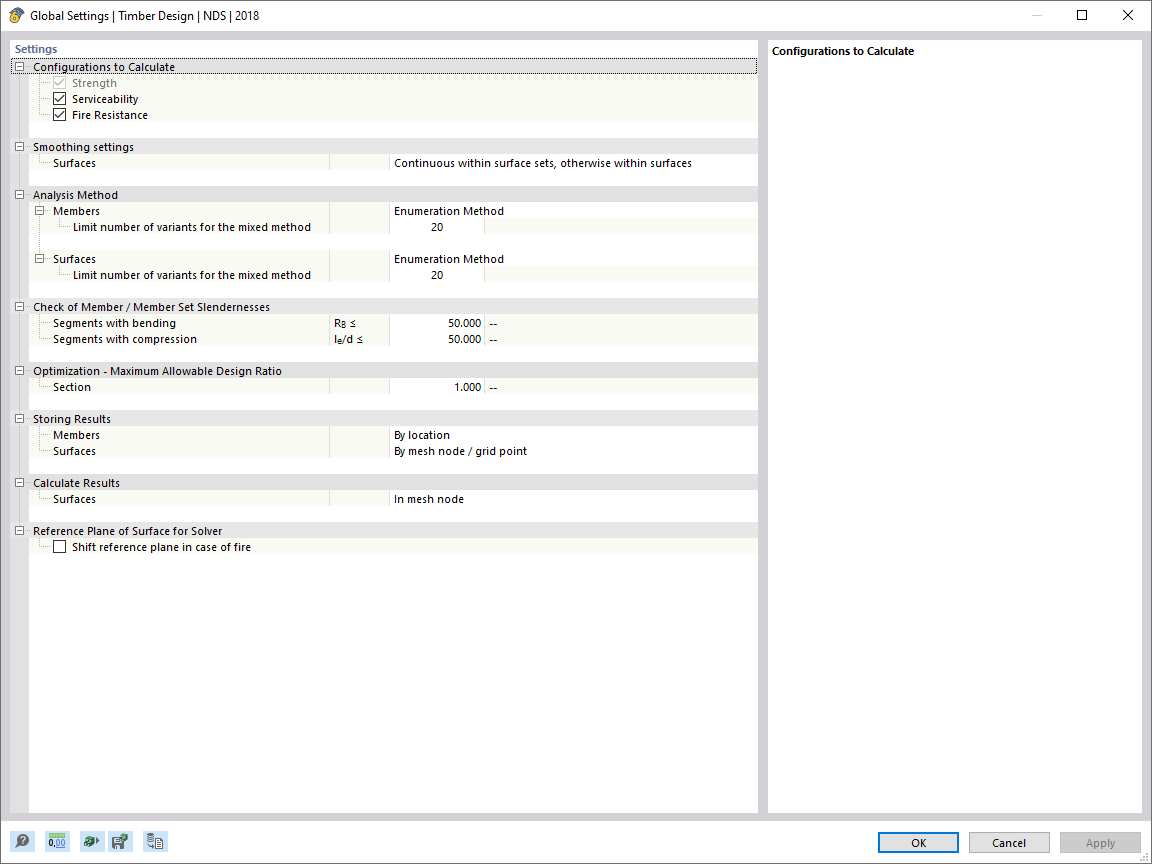
Task: Collapse the Storing Results section
Action: [20, 419]
